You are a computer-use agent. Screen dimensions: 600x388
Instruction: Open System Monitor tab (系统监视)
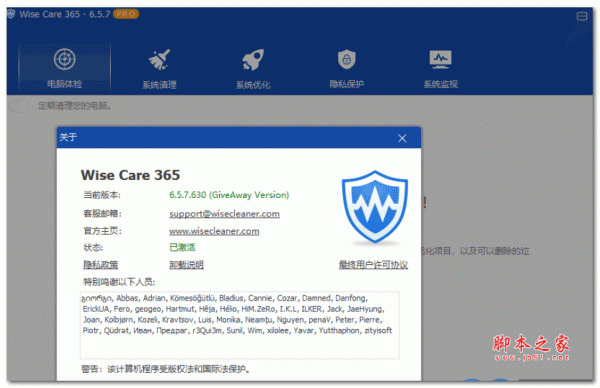(x=440, y=68)
